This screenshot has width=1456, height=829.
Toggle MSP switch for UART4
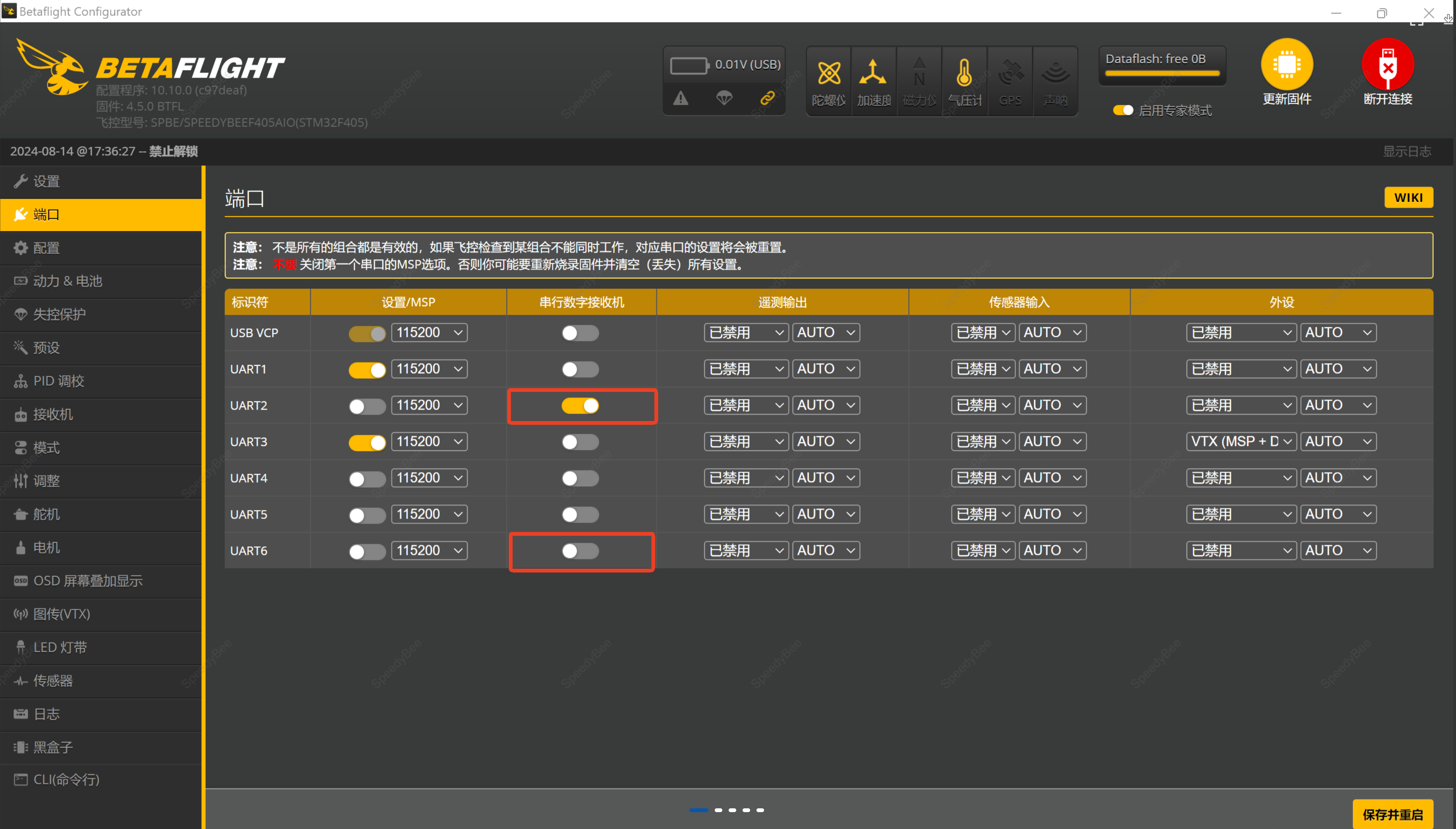pyautogui.click(x=367, y=479)
